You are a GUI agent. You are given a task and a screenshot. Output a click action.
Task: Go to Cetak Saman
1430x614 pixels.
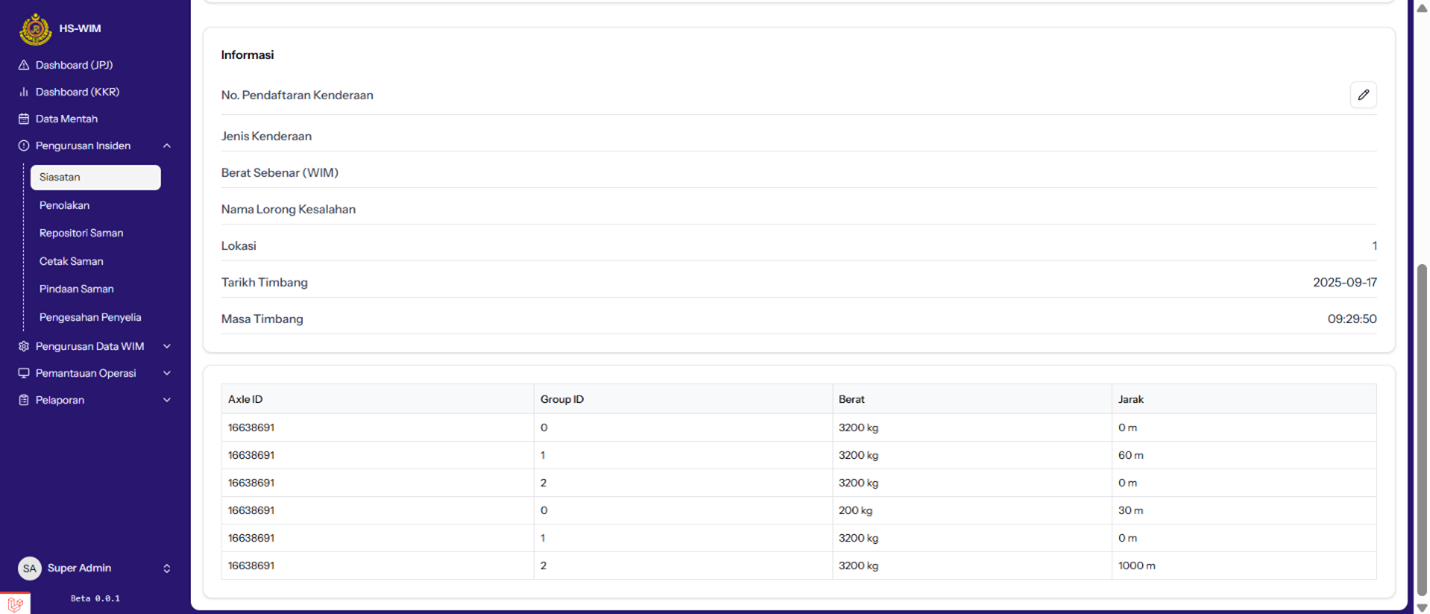(71, 261)
